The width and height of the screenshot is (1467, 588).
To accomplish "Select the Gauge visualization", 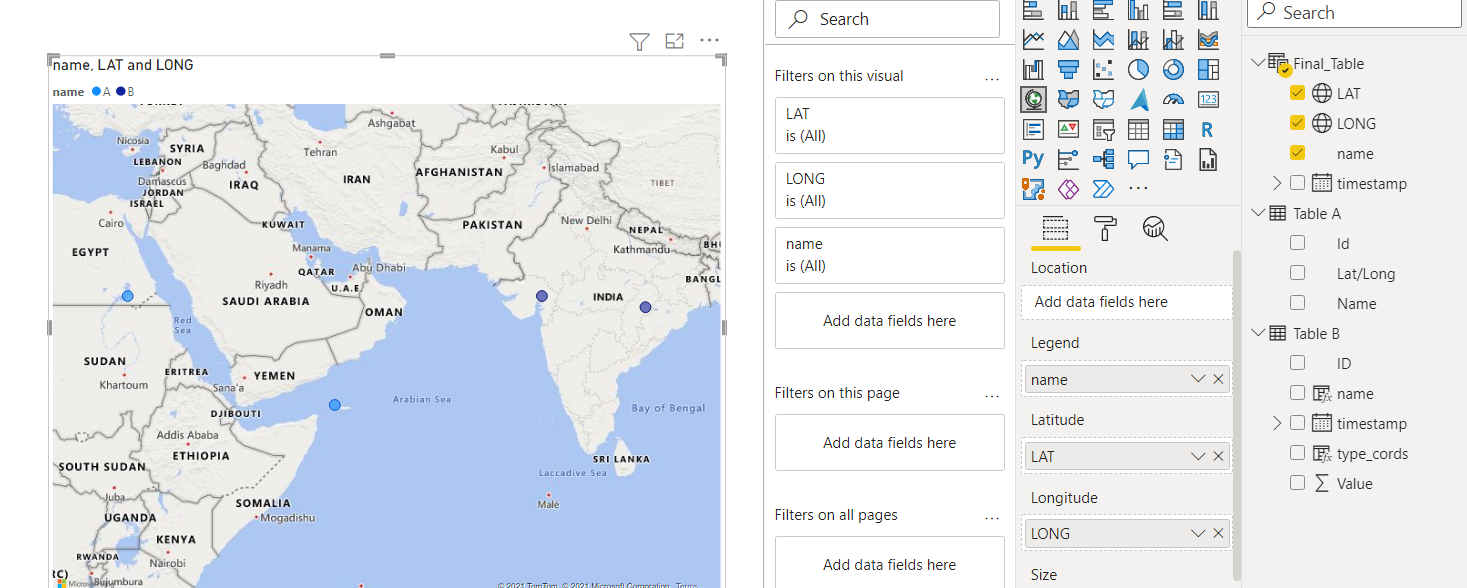I will pyautogui.click(x=1173, y=99).
